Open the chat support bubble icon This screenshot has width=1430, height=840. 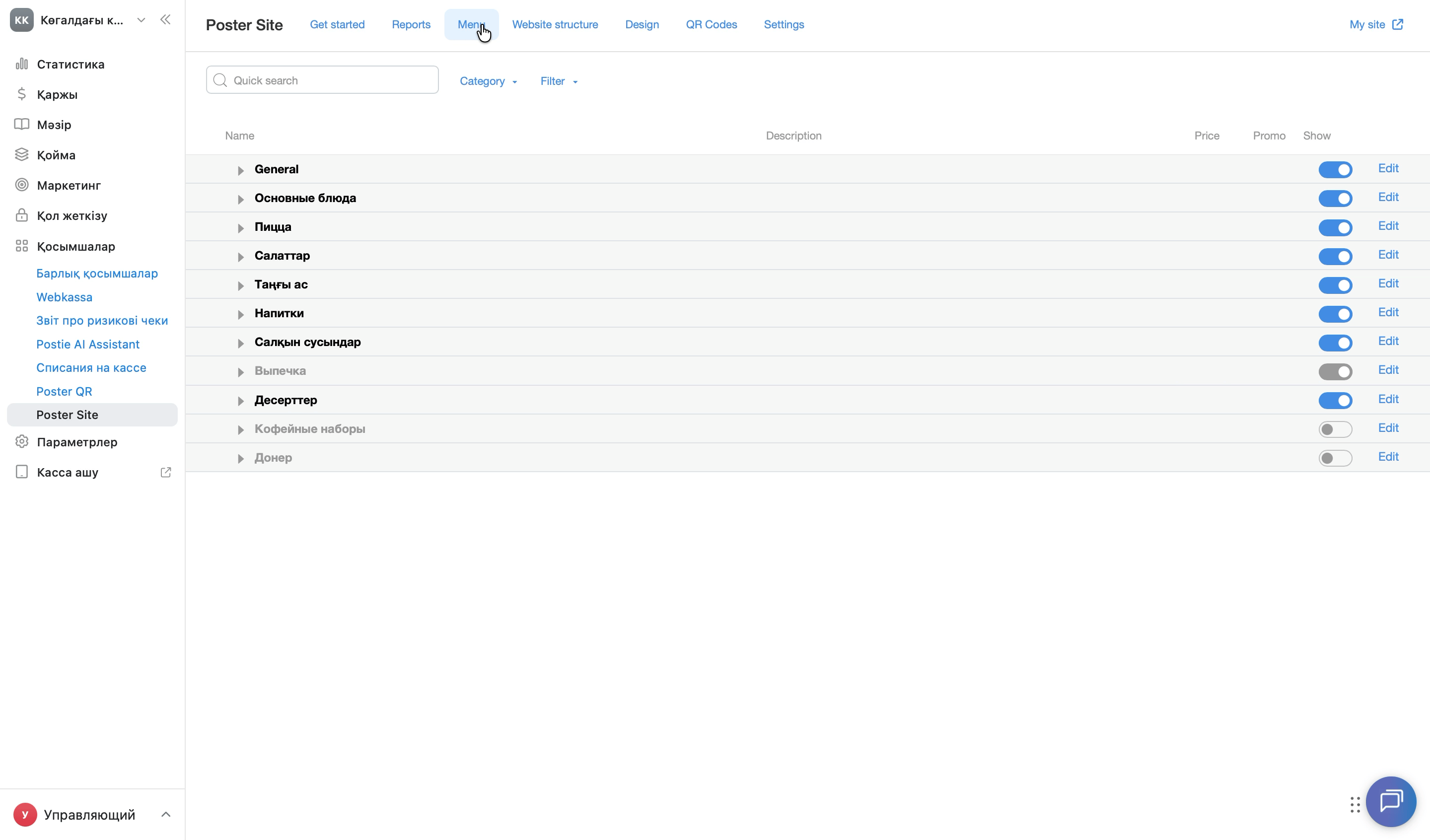[x=1391, y=801]
